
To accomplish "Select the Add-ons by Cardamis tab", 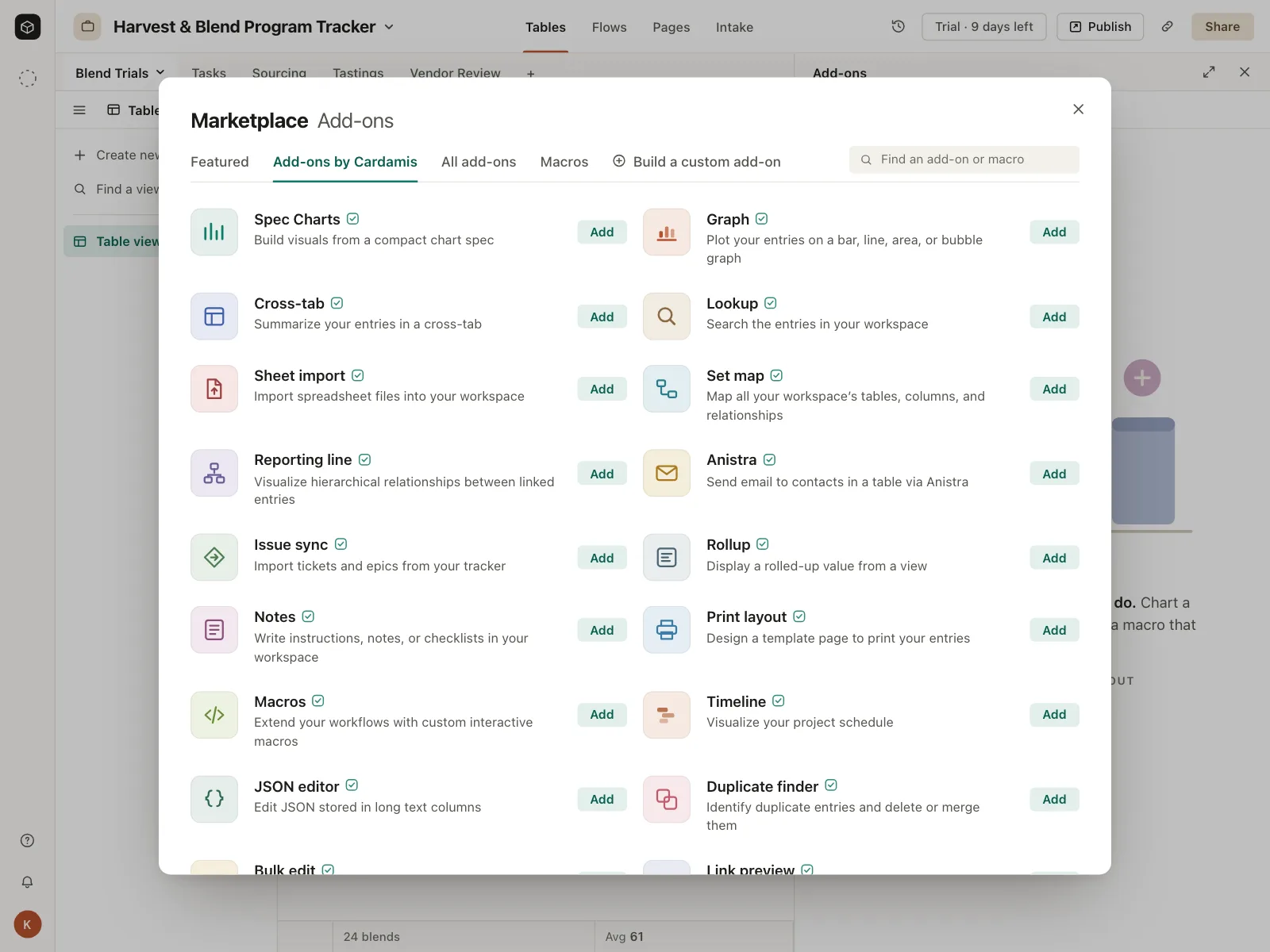I will tap(345, 162).
